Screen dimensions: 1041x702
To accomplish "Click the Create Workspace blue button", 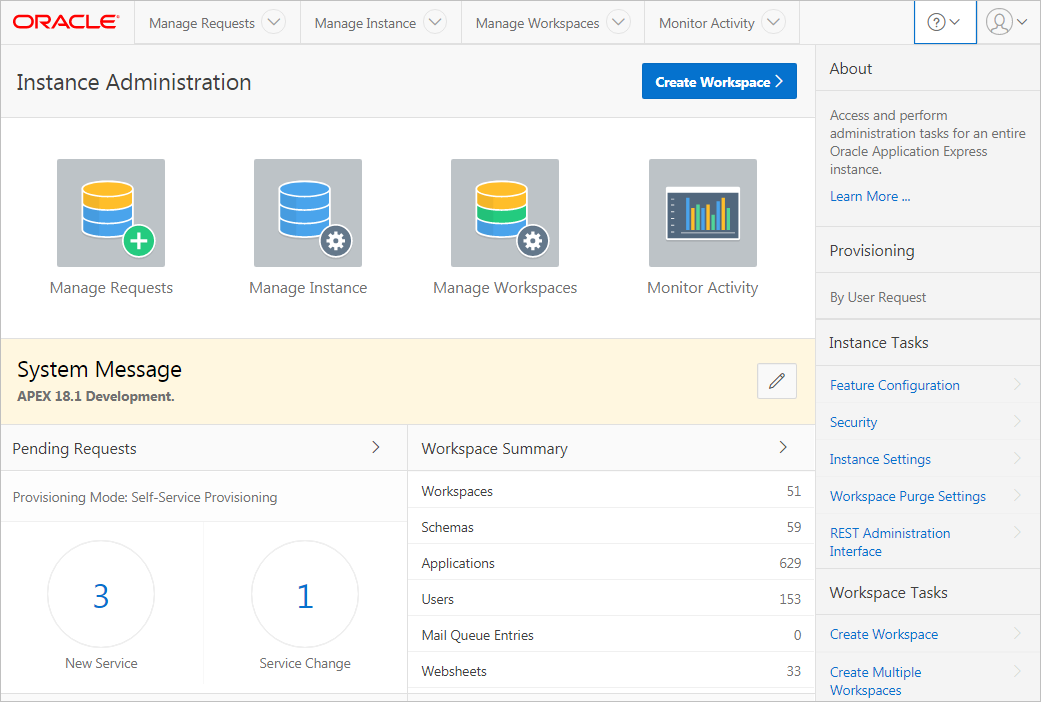I will point(719,82).
